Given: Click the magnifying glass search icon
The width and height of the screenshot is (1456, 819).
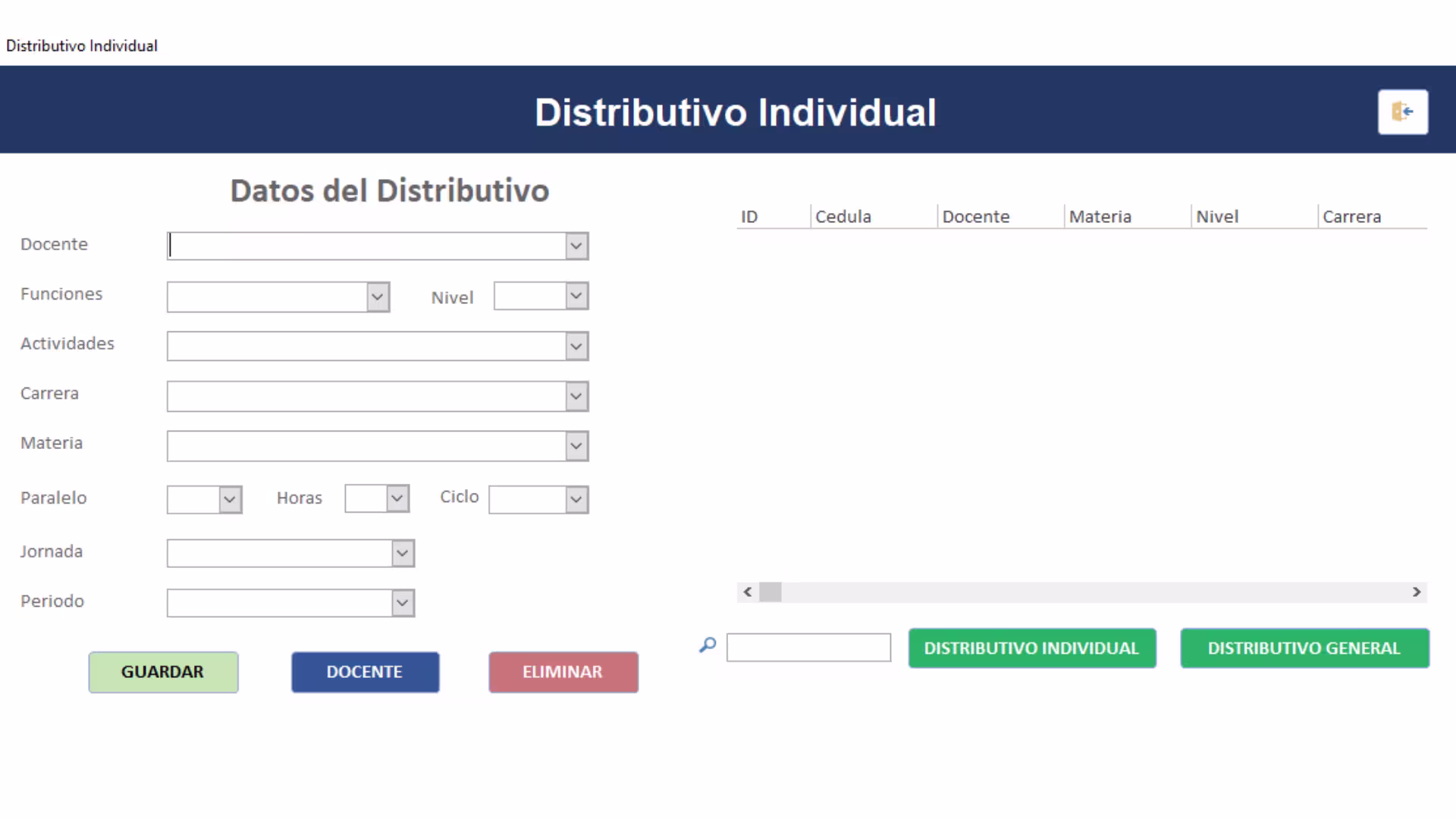Looking at the screenshot, I should click(708, 645).
